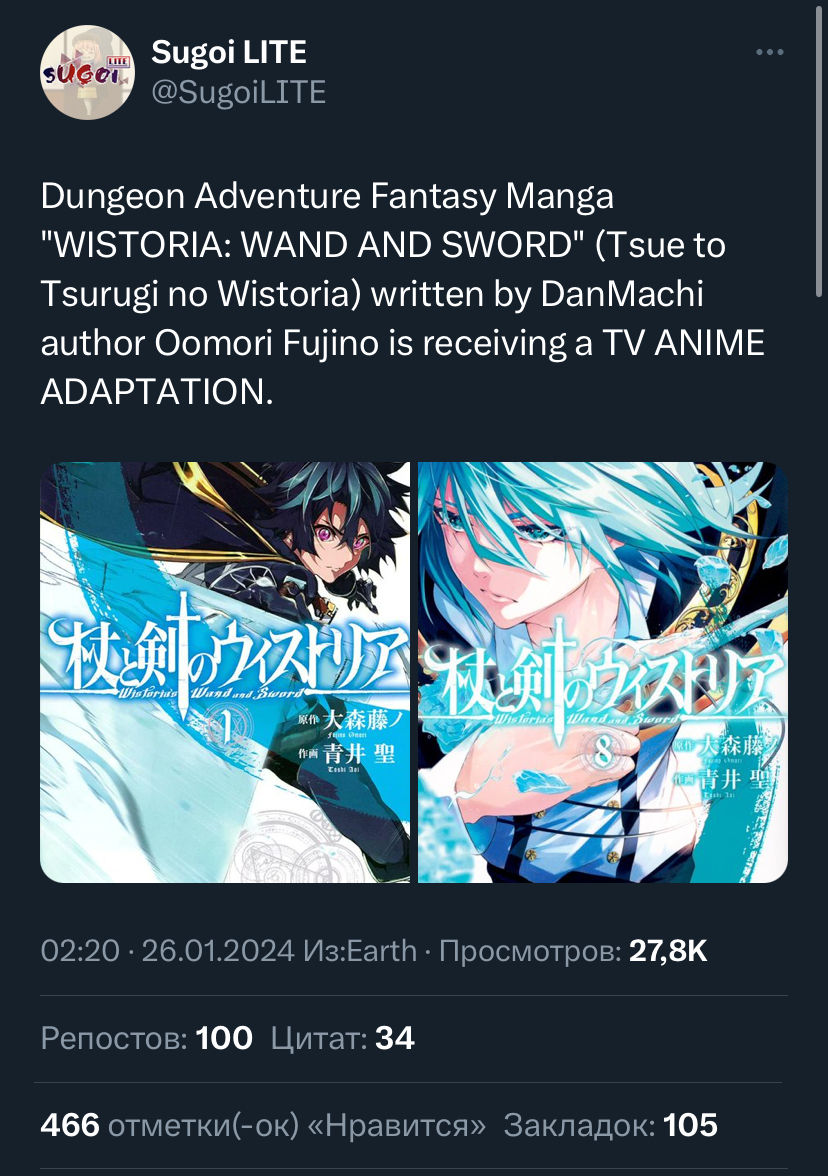Click the tweet text about WISTORIA anime adaptation
The image size is (828, 1176).
tap(403, 294)
